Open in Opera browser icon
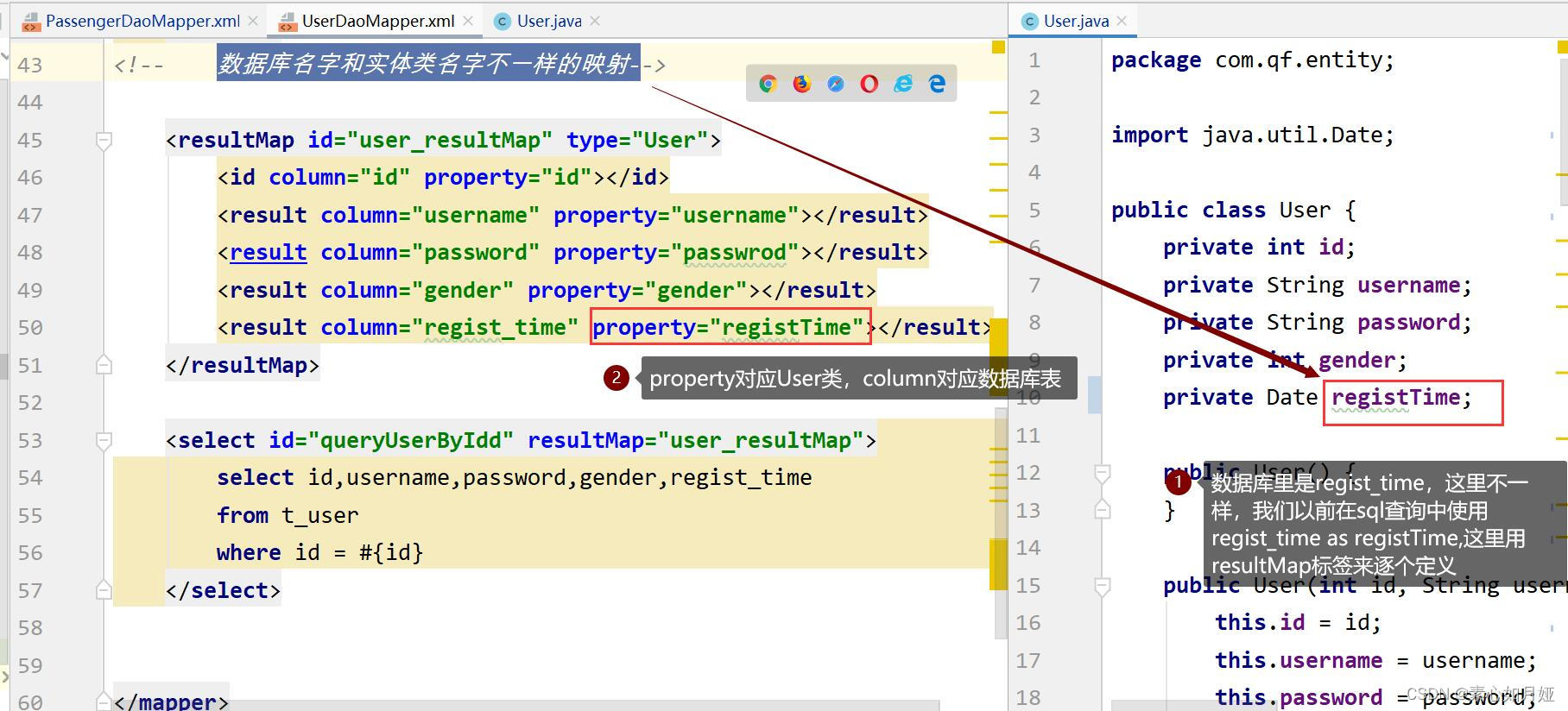The width and height of the screenshot is (1568, 711). (x=869, y=84)
